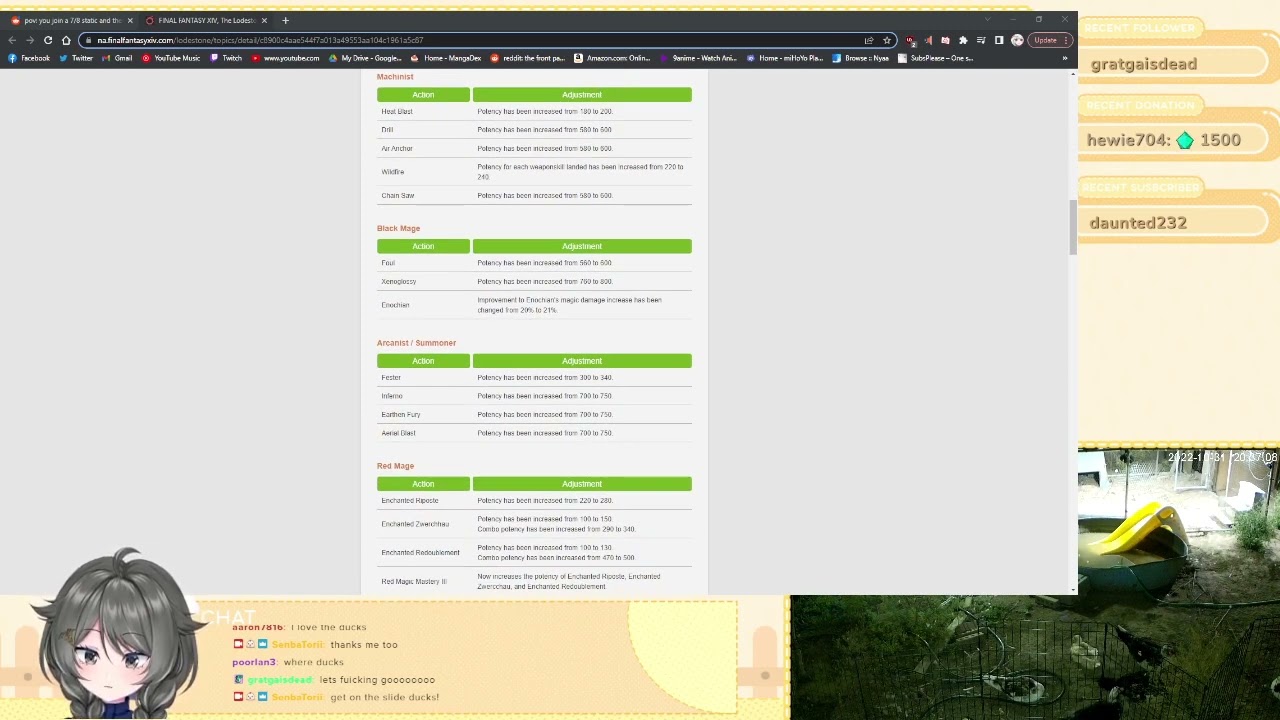This screenshot has height=720, width=1280.
Task: Open the SubsPlease bookmark
Action: click(x=936, y=58)
